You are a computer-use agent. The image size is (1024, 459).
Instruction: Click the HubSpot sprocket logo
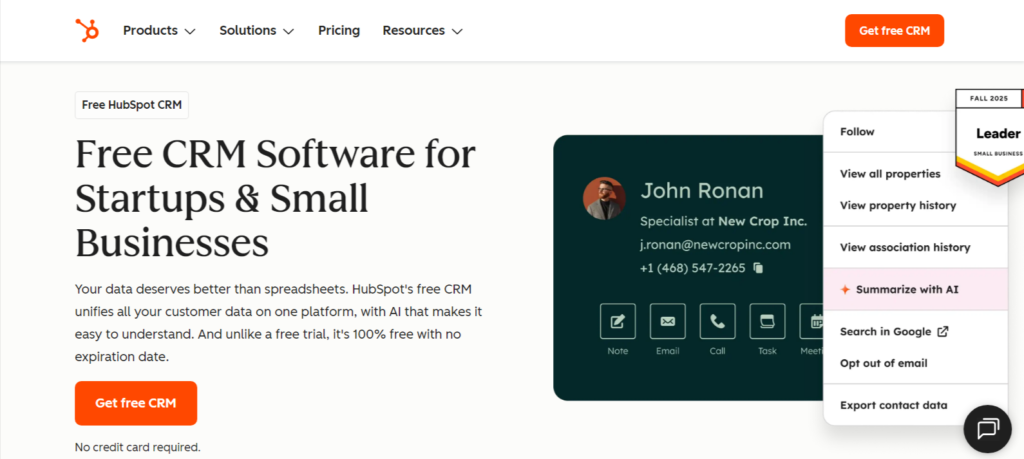(88, 30)
